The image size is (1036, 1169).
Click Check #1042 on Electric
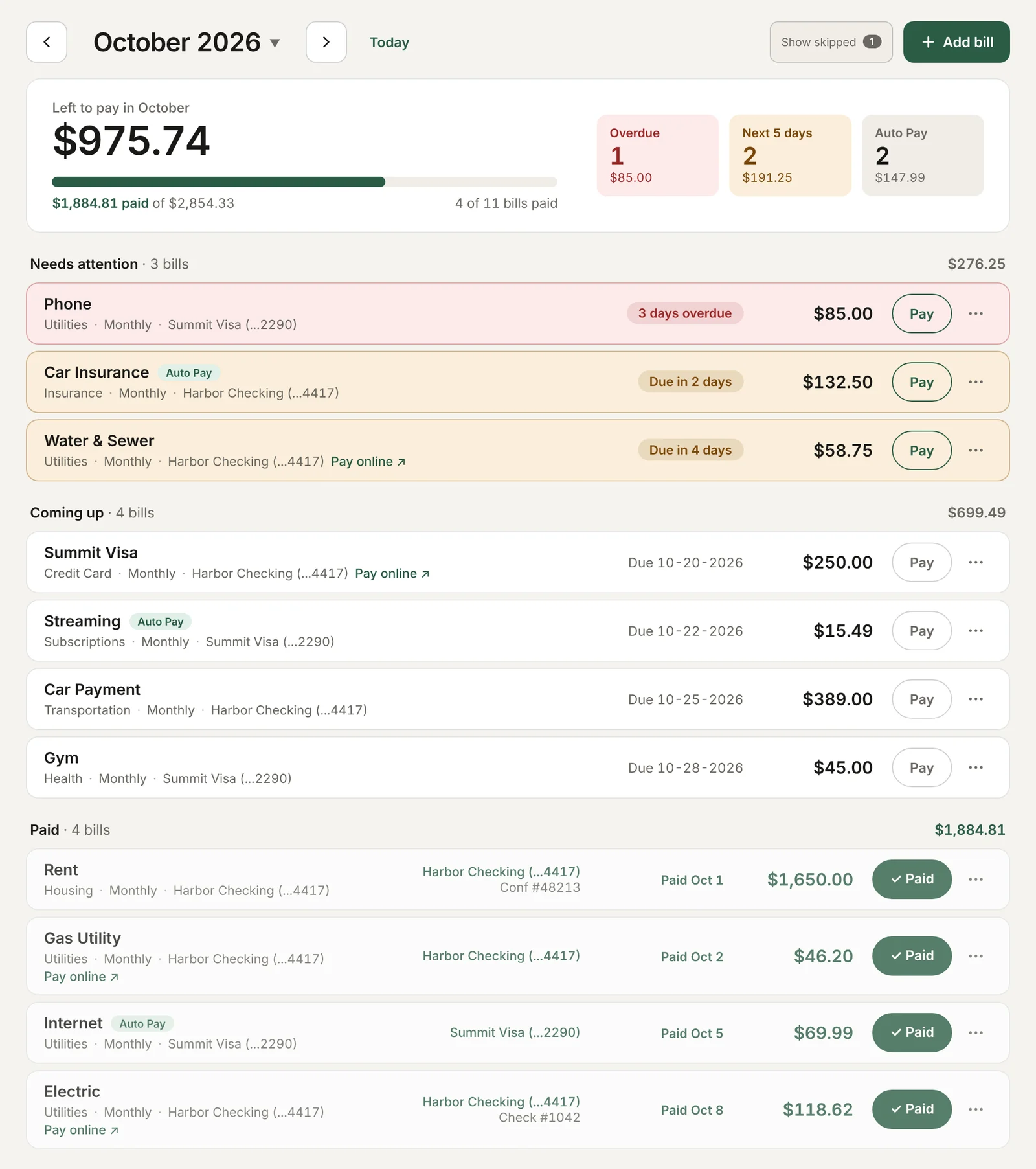(539, 1117)
